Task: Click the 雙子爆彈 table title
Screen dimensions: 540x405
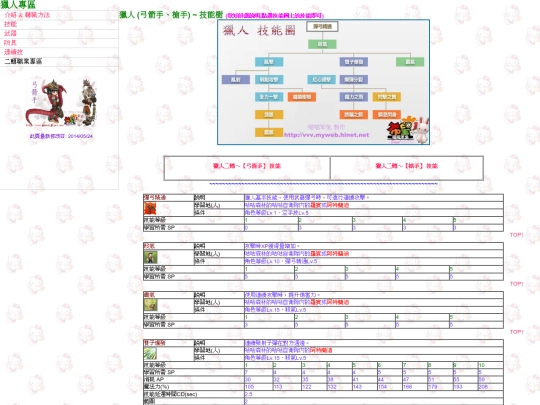Action: (x=155, y=343)
